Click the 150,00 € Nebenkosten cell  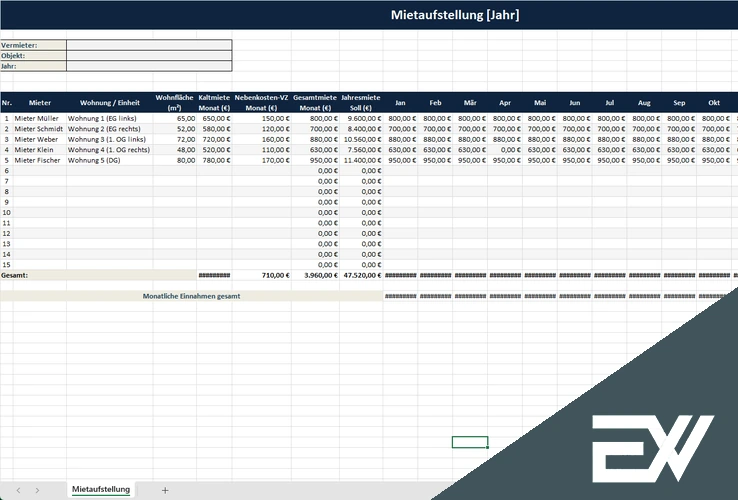click(262, 118)
